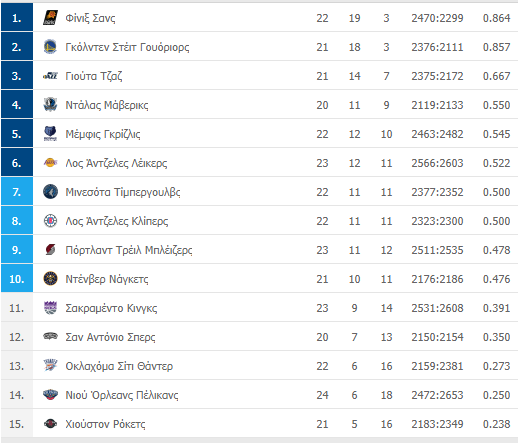Click the Utah Jazz logo icon
The height and width of the screenshot is (443, 518).
pyautogui.click(x=50, y=76)
